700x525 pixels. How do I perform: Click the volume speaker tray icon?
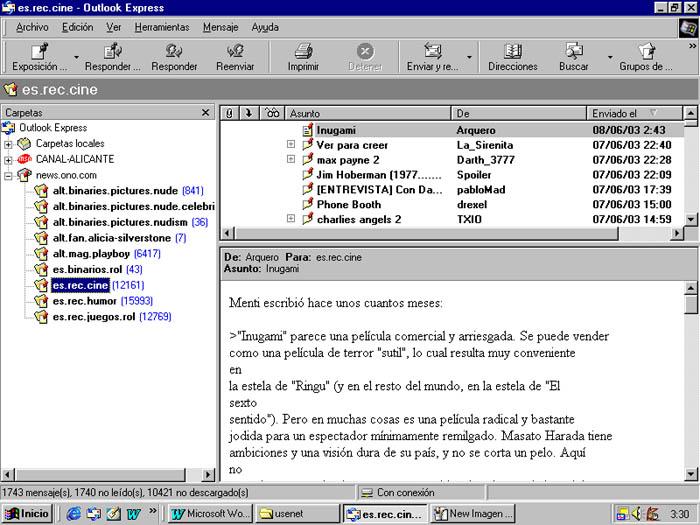point(636,514)
